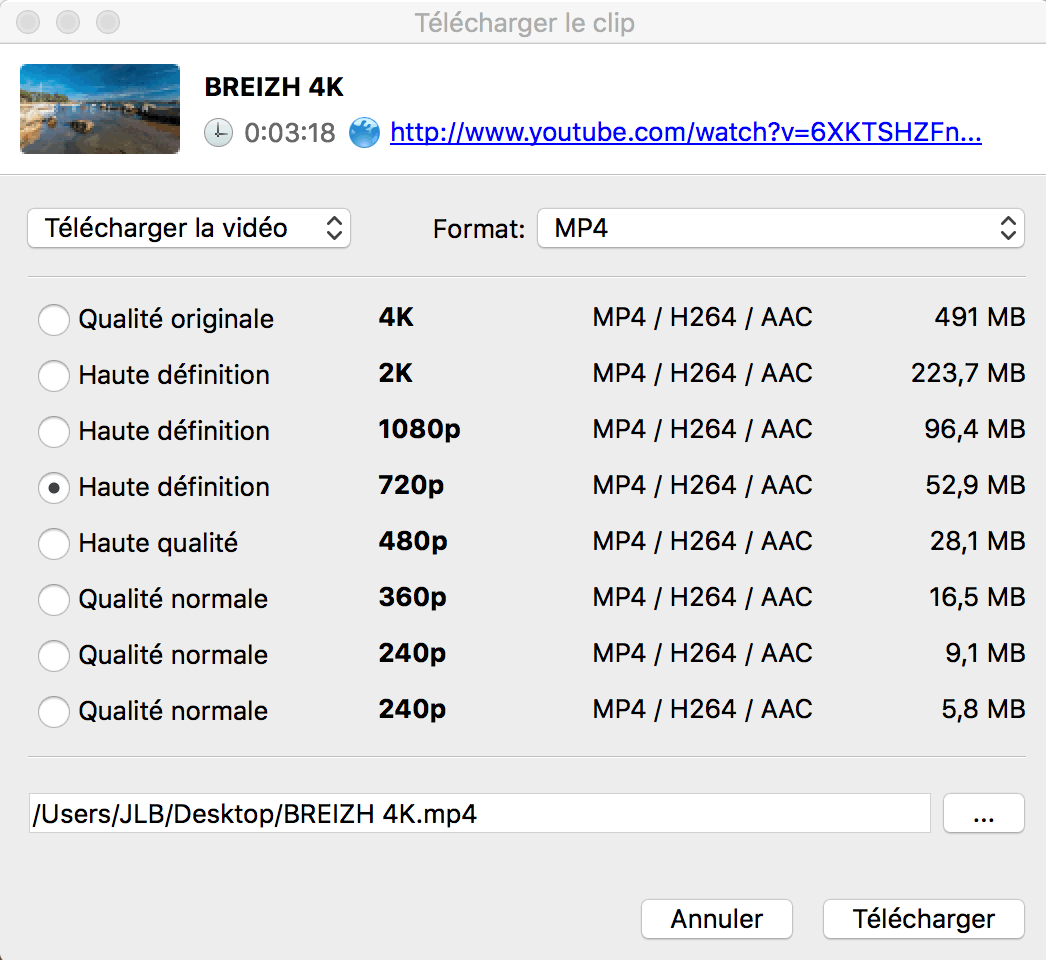Select the 720p Haute définition option

(54, 487)
